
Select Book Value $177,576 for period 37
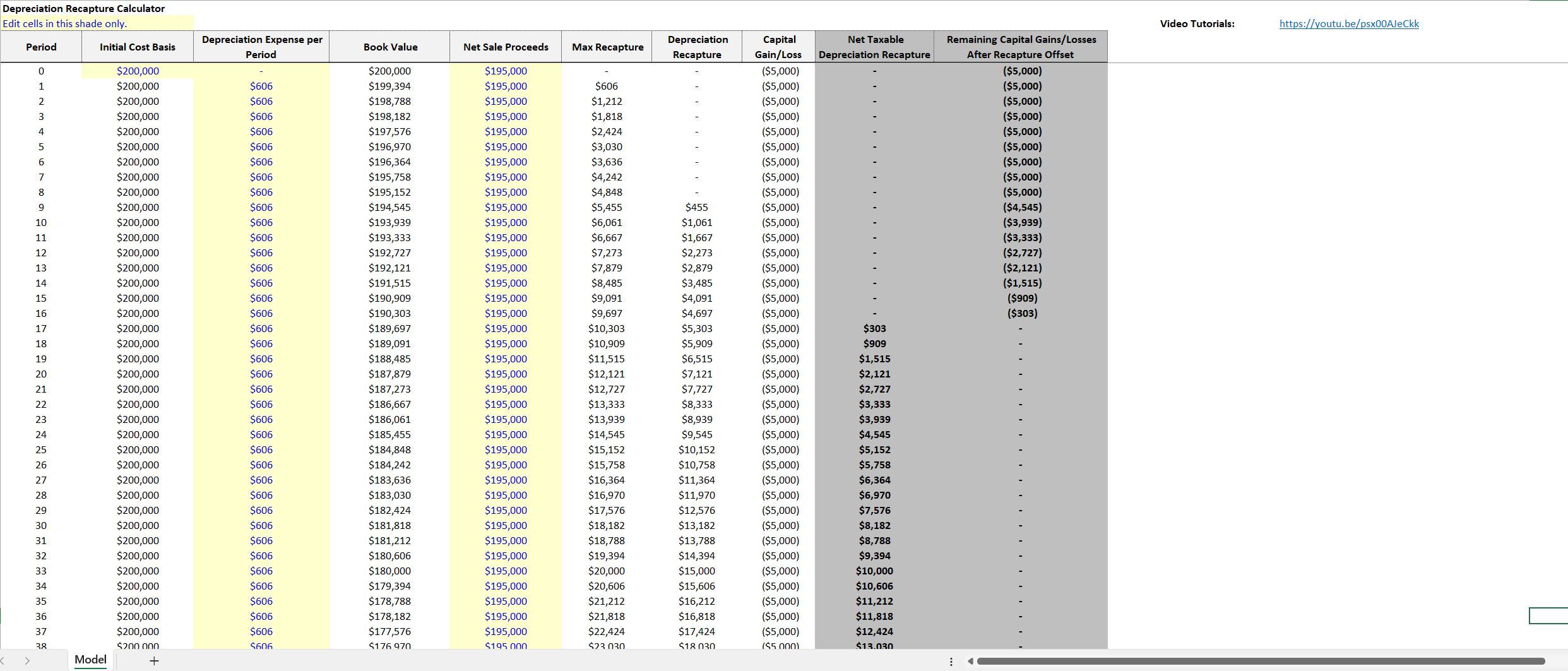tap(390, 631)
